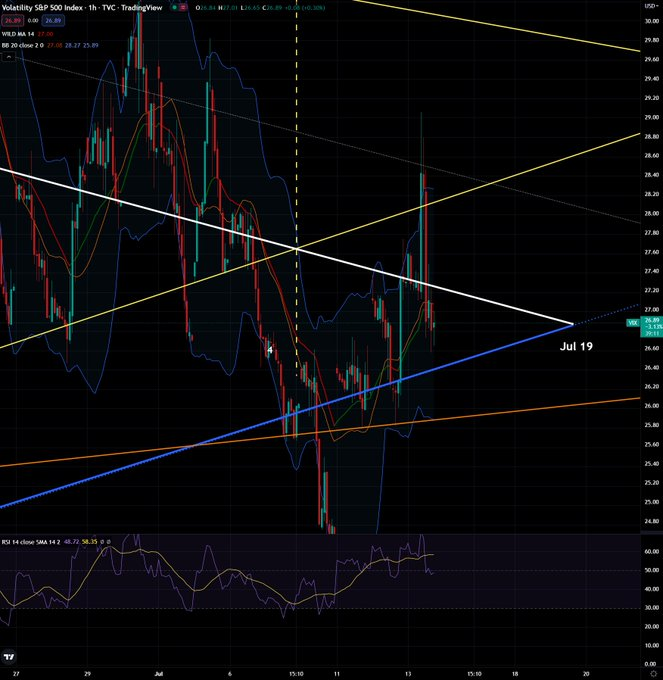Click the red data-mode icon beside status dot
663x680 pixels.
183,7
